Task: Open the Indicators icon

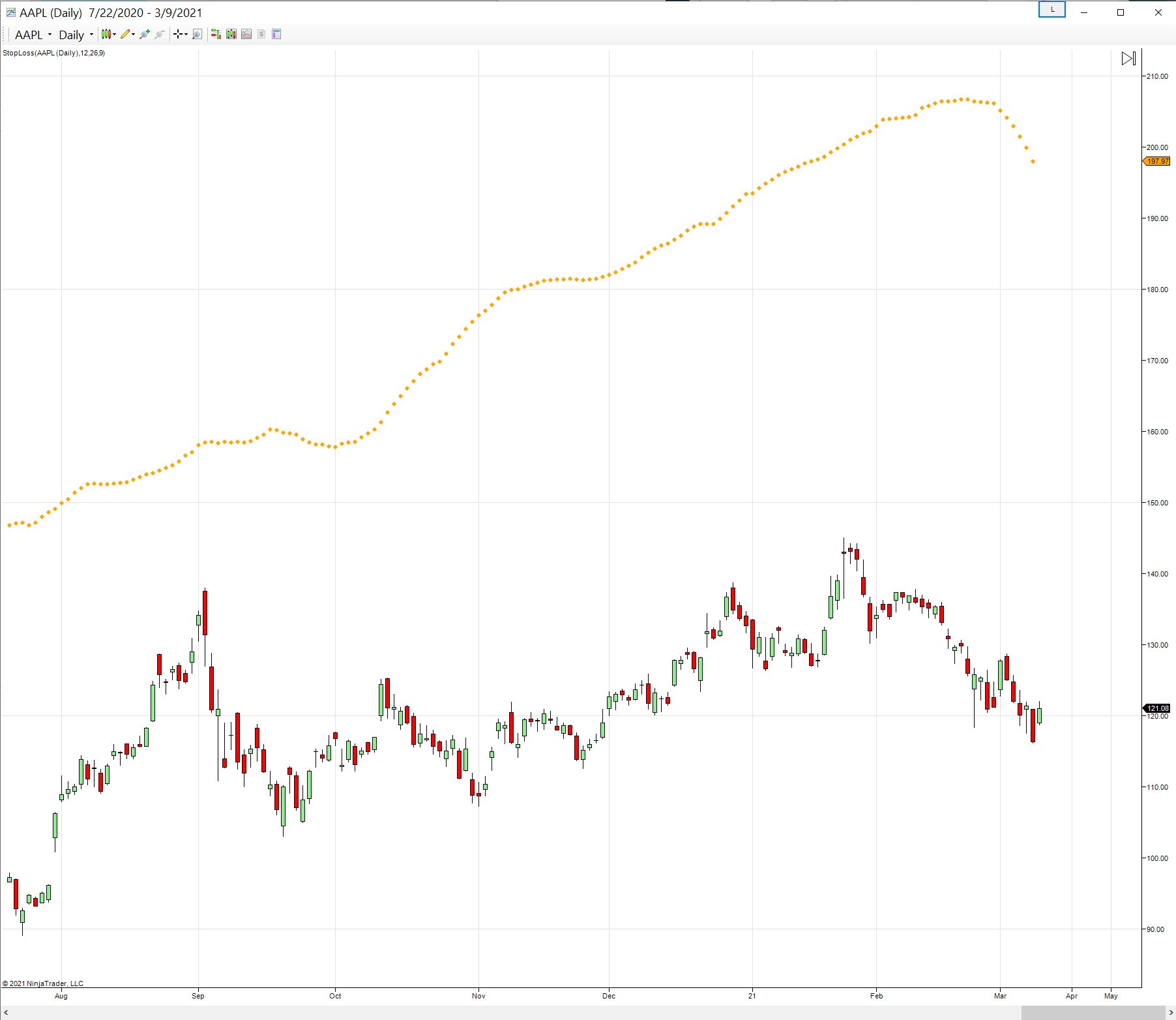Action: click(246, 34)
